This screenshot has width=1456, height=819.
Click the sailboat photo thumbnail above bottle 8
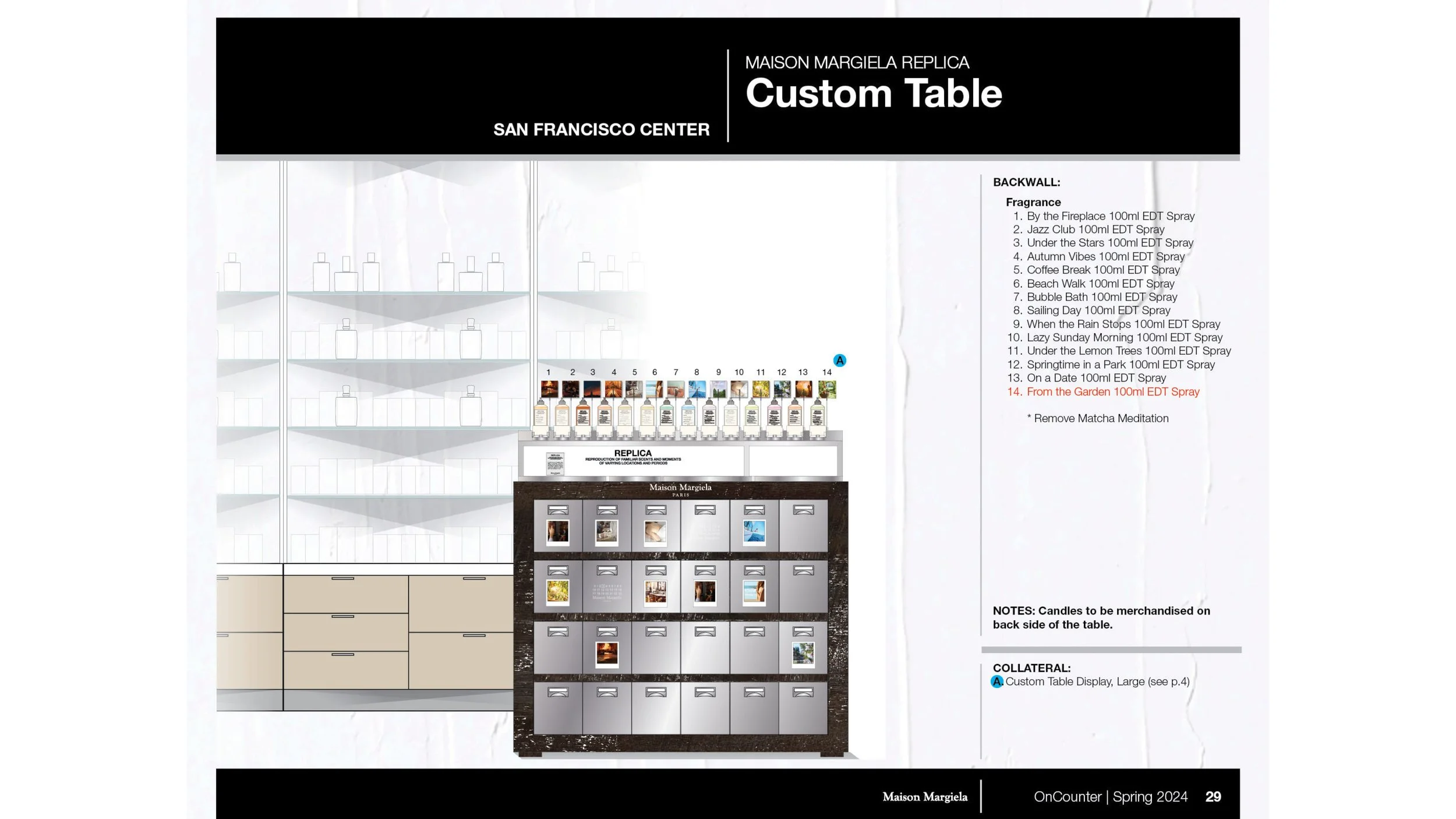(x=697, y=389)
